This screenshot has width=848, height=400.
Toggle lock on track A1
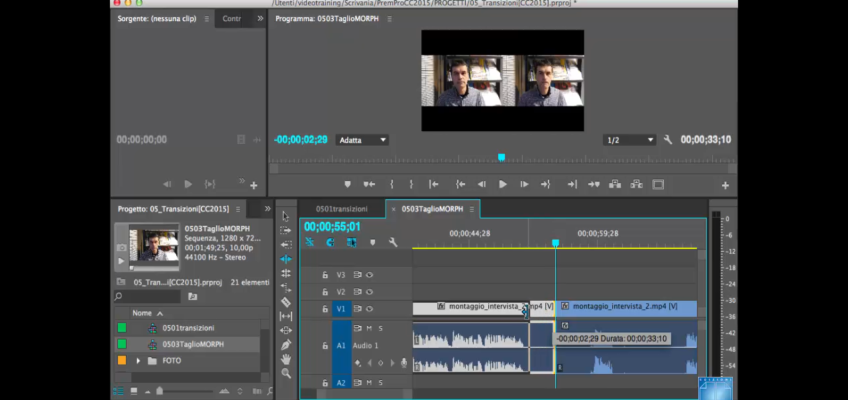[325, 345]
